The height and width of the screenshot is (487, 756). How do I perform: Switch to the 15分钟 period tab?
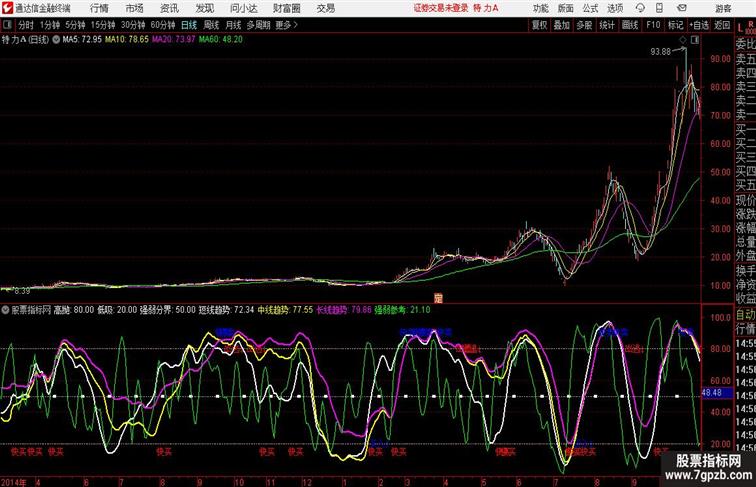103,25
